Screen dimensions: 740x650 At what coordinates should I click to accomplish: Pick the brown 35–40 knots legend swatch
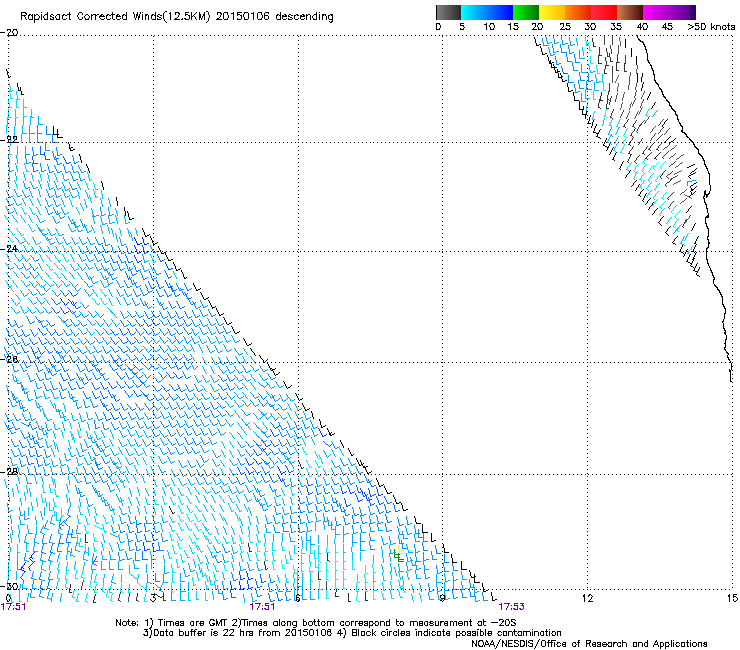click(630, 12)
